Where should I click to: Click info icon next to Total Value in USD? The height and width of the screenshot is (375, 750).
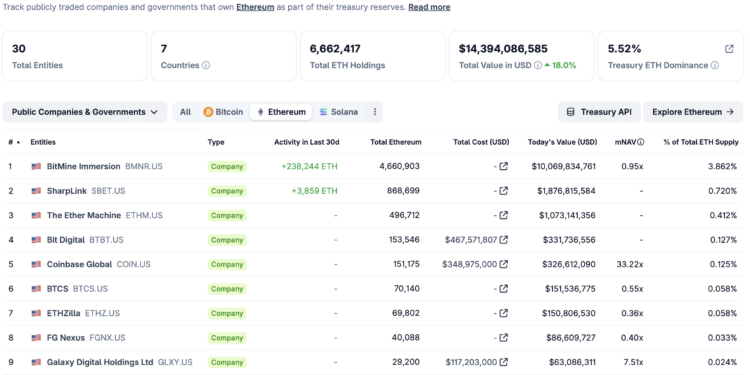(538, 65)
